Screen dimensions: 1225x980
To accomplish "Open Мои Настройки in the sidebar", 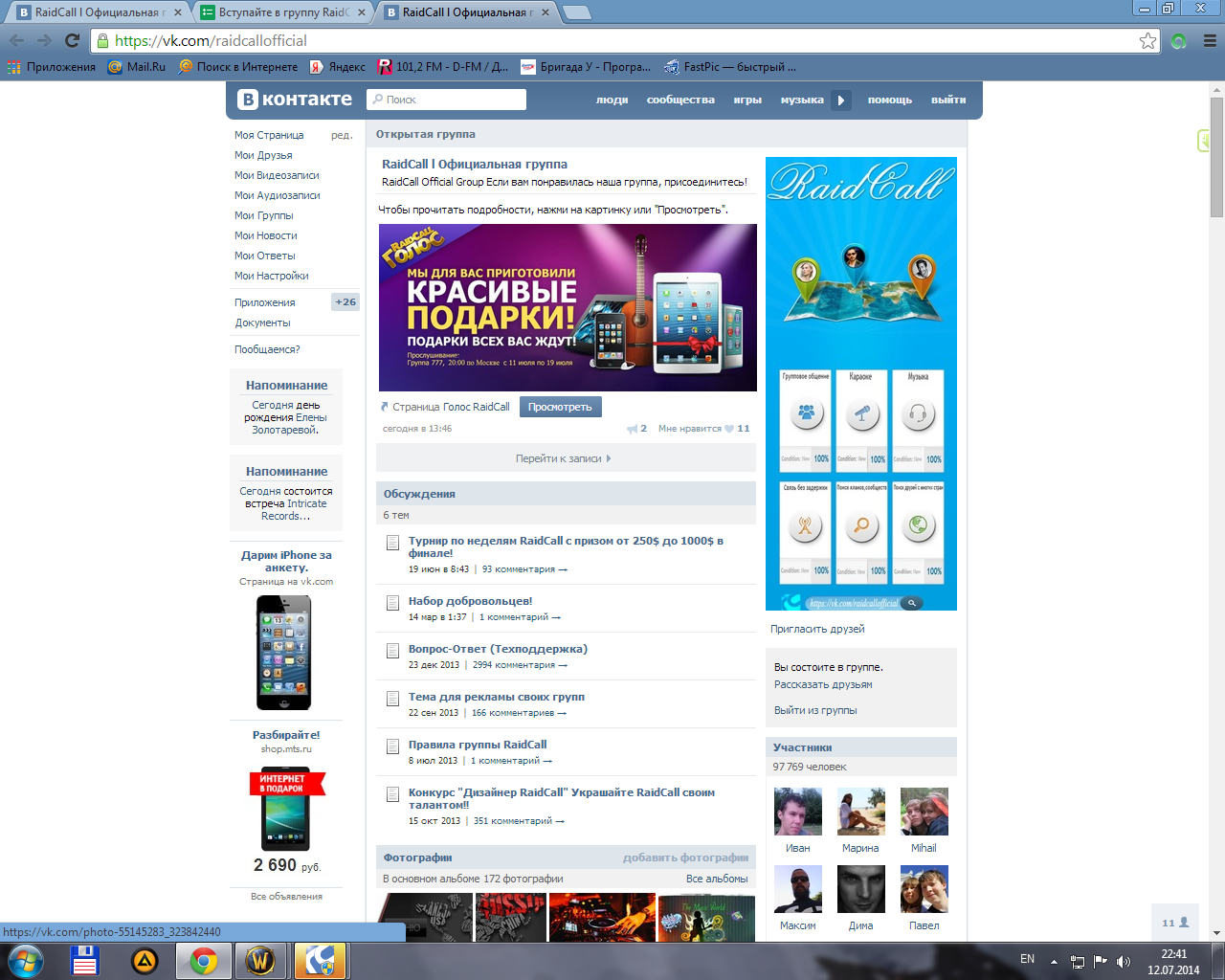I will (272, 276).
